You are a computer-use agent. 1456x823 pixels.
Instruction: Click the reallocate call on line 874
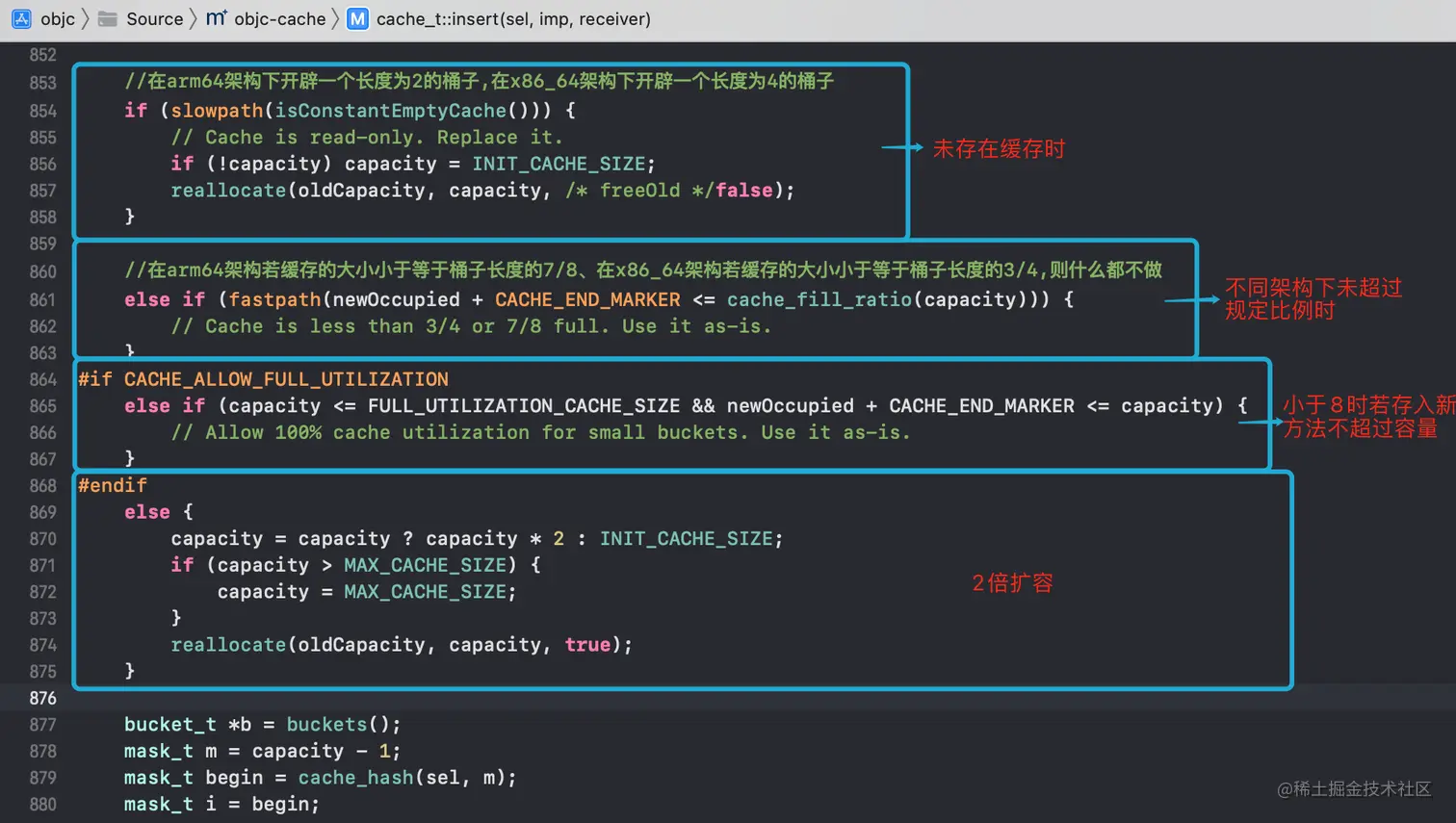tap(228, 645)
